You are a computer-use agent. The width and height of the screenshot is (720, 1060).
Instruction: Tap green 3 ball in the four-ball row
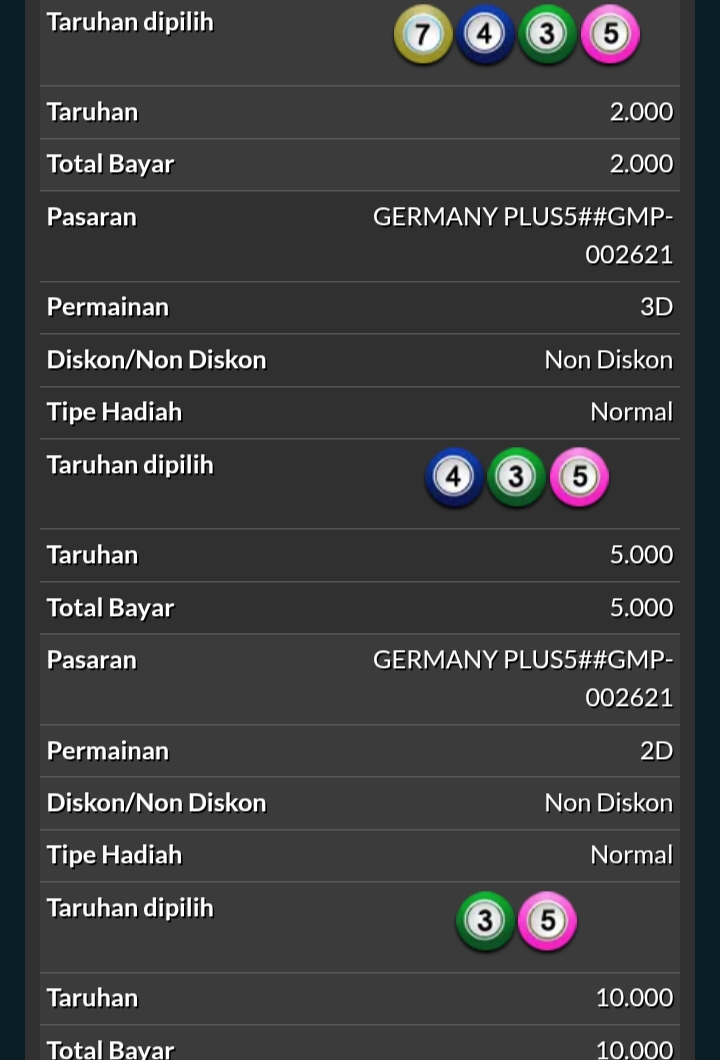coord(547,35)
